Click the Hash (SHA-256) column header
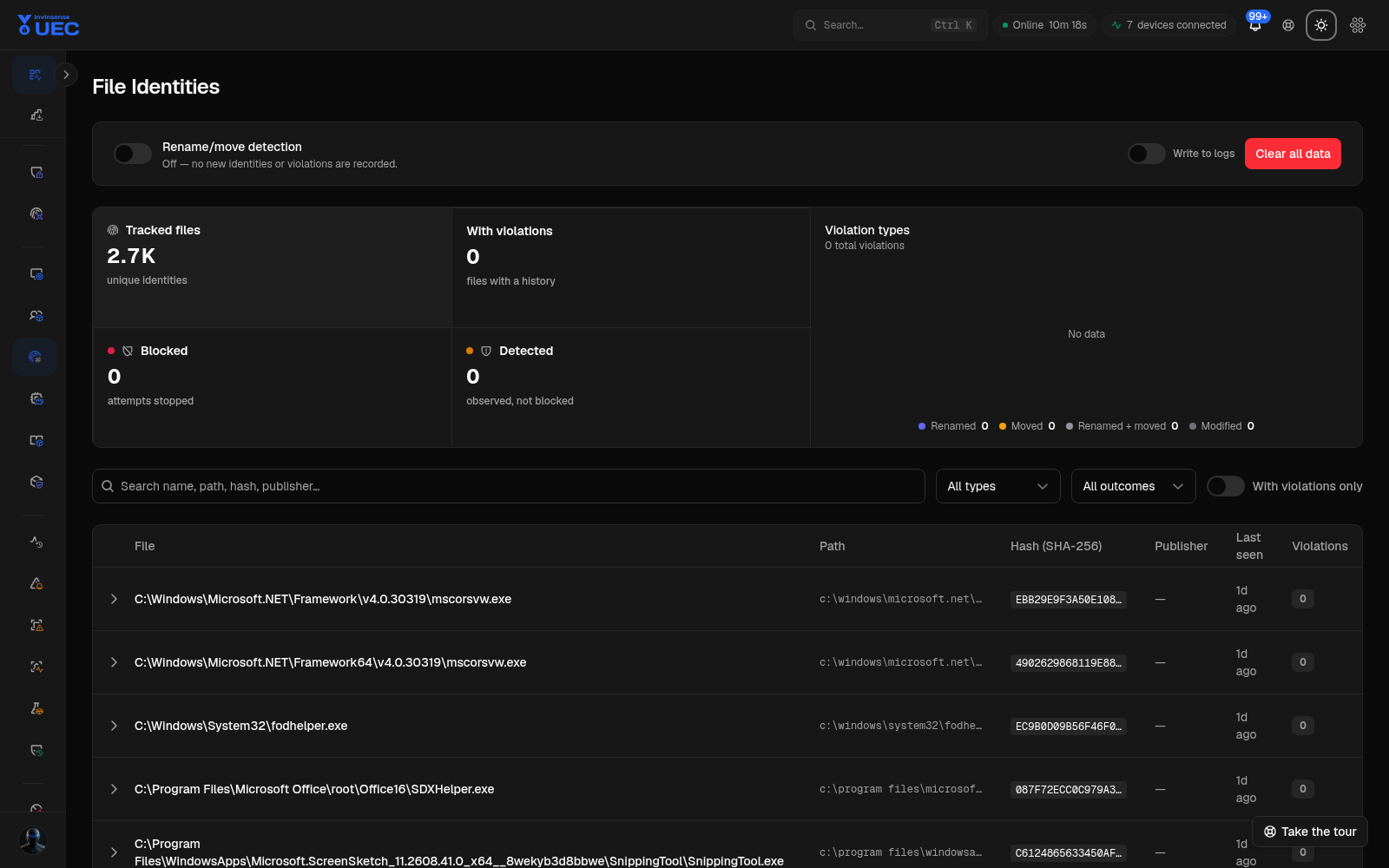This screenshot has width=1389, height=868. click(1056, 546)
